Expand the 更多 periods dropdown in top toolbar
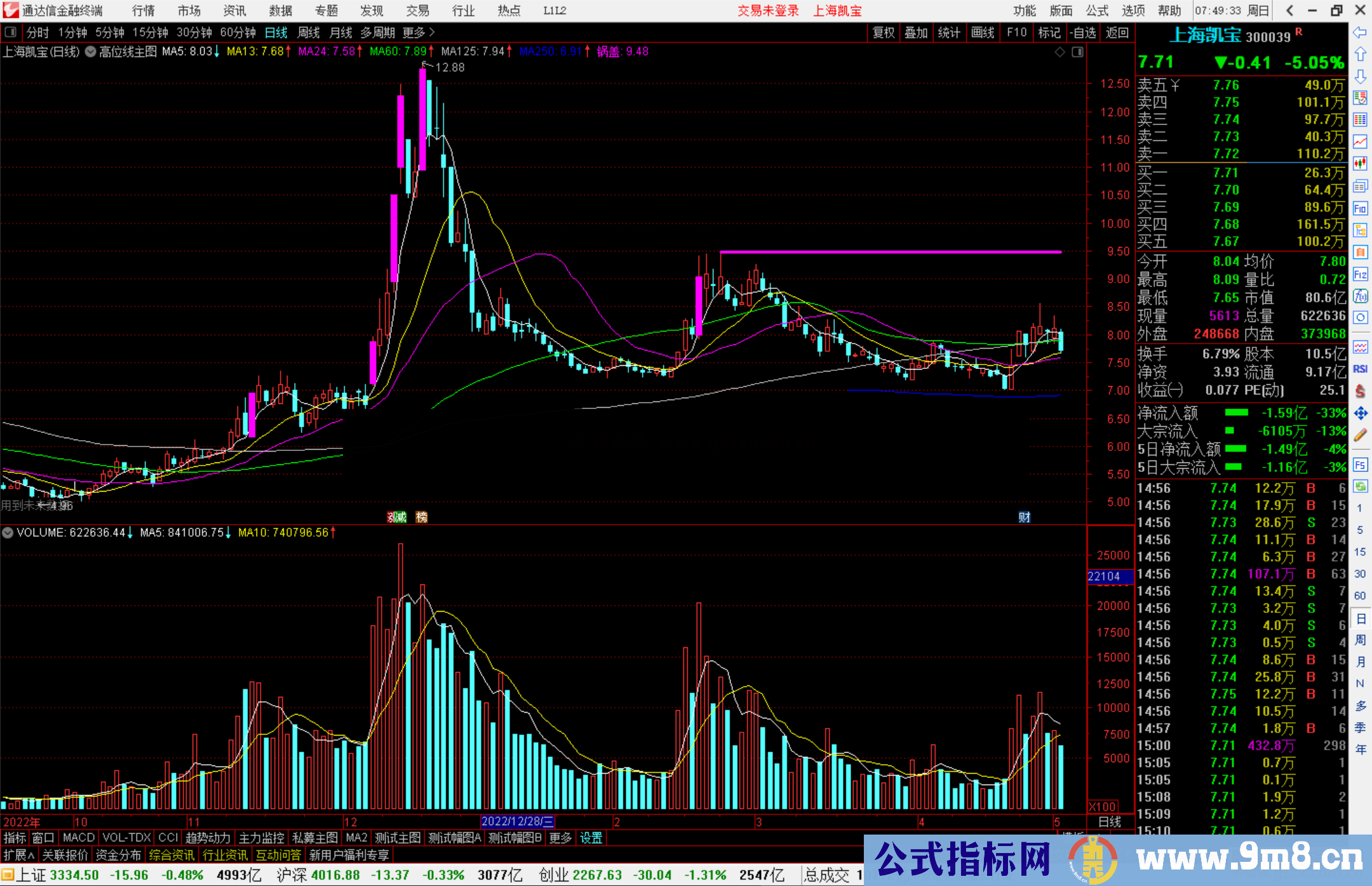 (418, 32)
